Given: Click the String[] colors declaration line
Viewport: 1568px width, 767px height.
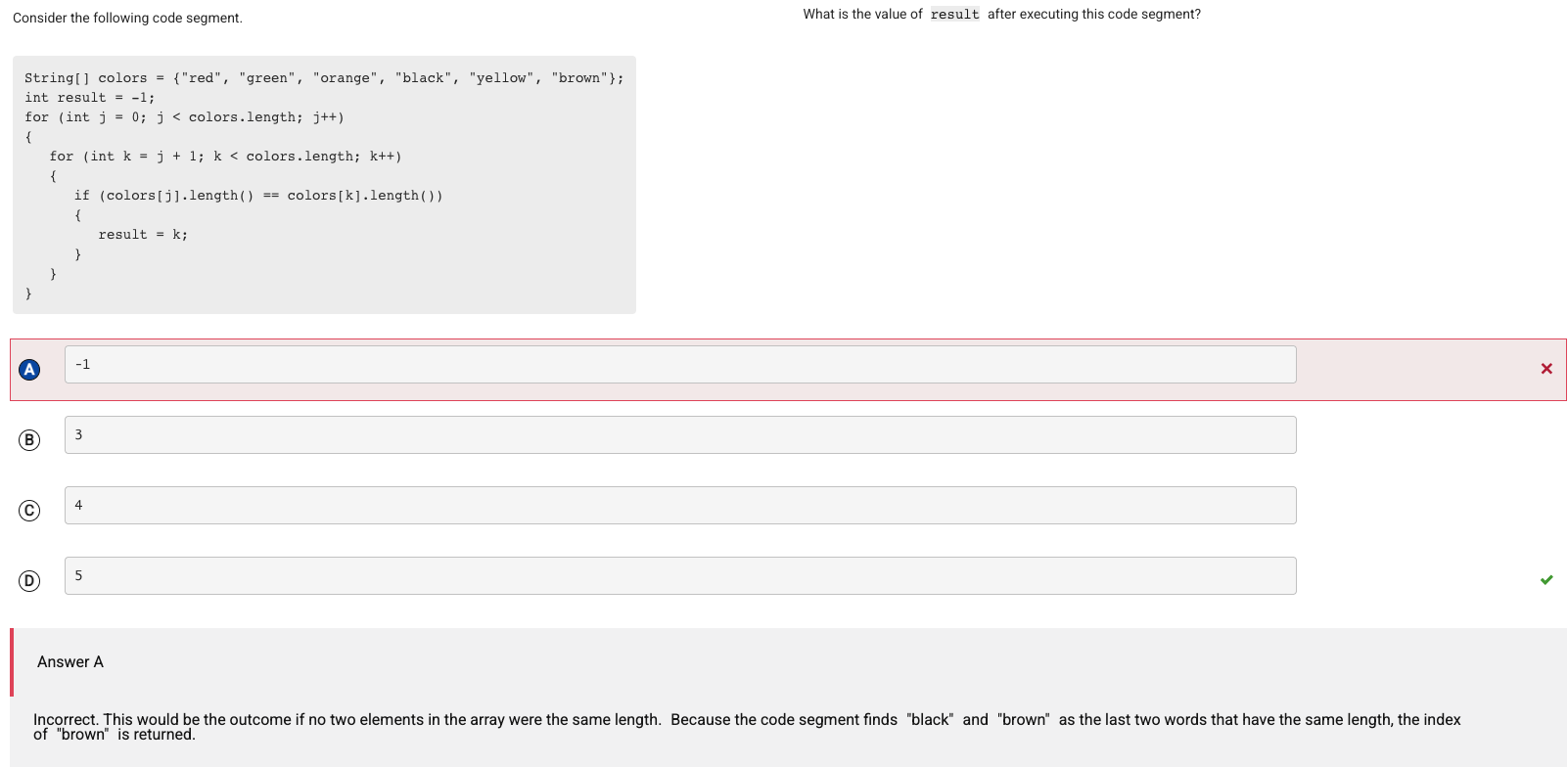Looking at the screenshot, I should point(323,78).
